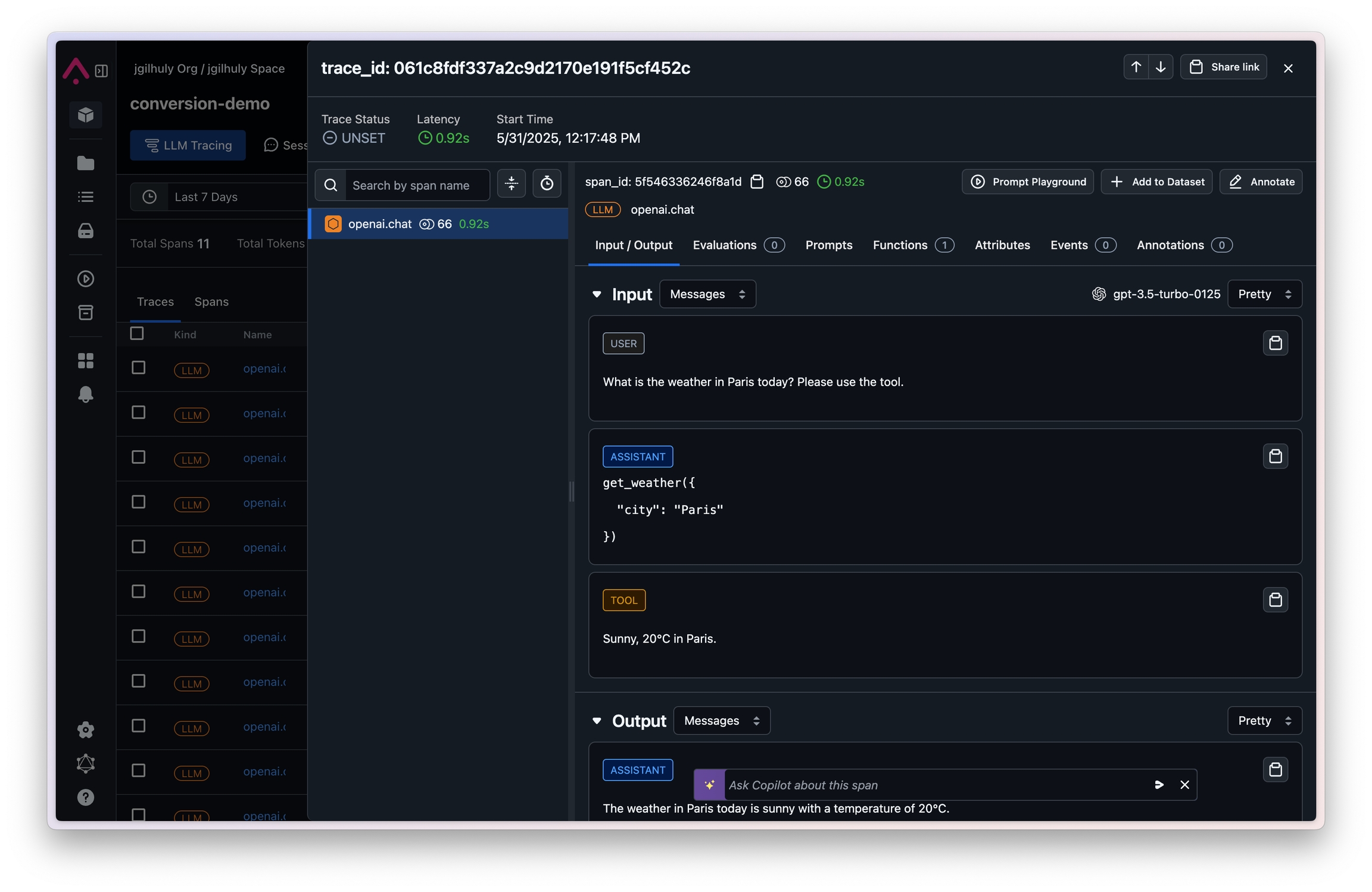Switch to the Attributes tab
The image size is (1372, 892).
(1002, 245)
